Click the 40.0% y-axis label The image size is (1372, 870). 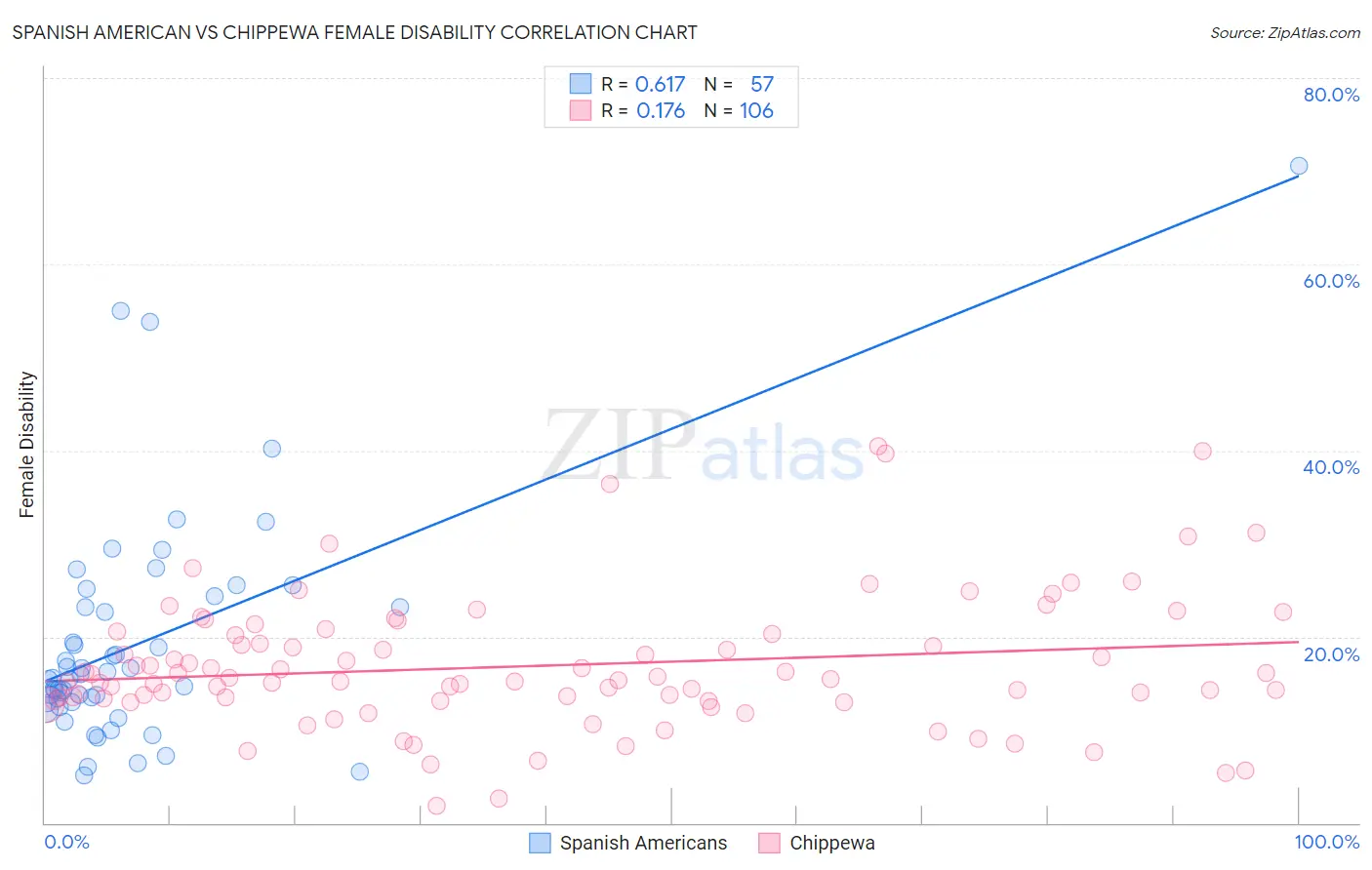[1331, 467]
